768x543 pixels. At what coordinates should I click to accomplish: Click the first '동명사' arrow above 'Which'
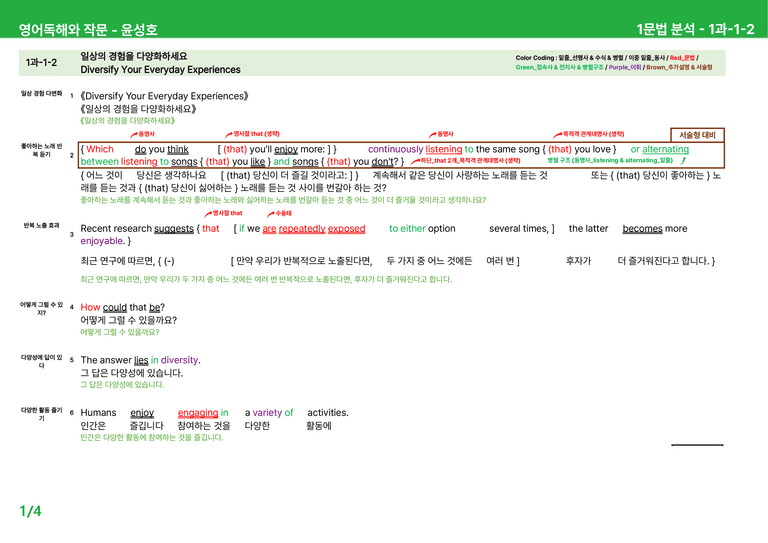click(134, 134)
